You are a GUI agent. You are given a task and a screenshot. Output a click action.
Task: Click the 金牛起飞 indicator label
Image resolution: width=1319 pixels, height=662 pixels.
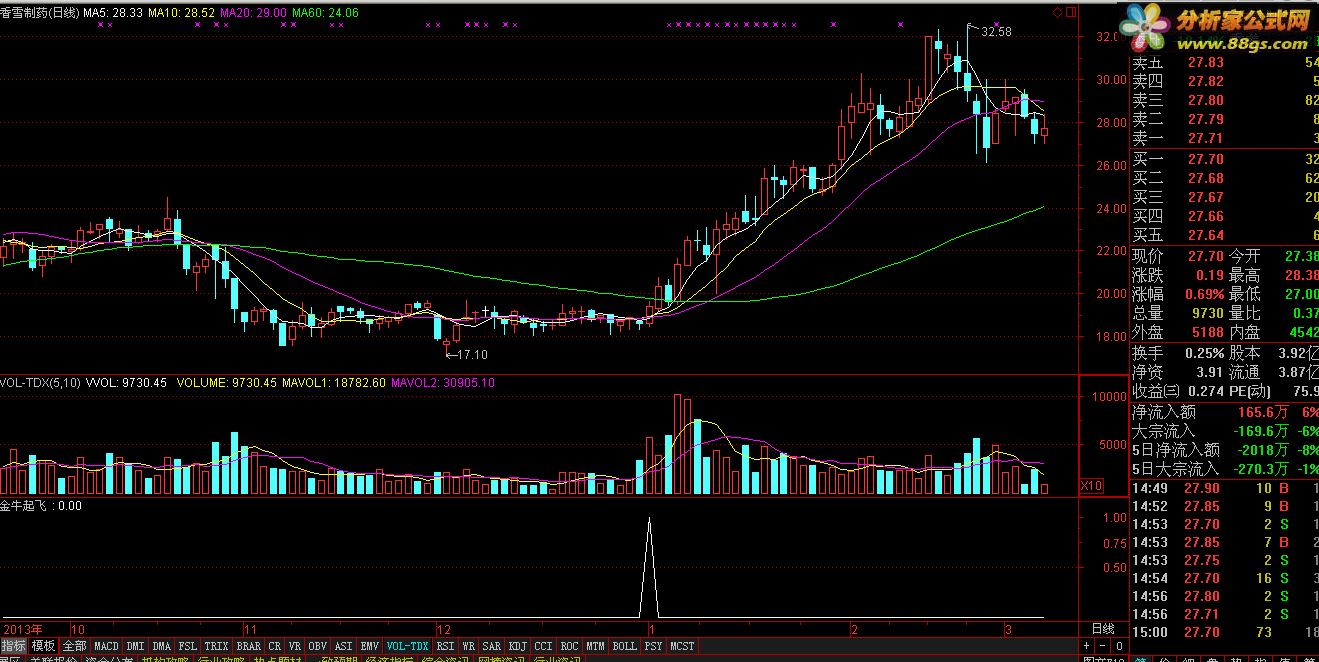click(25, 506)
